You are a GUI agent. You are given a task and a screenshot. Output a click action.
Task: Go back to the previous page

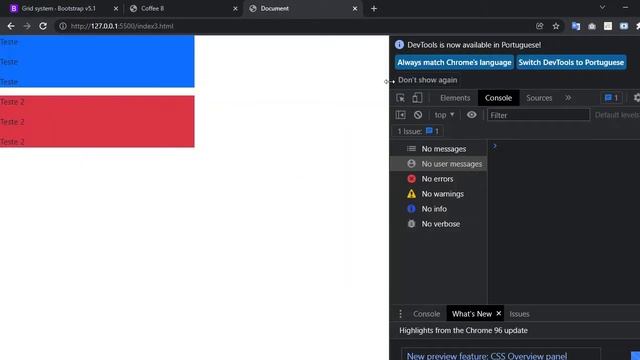coord(11,26)
